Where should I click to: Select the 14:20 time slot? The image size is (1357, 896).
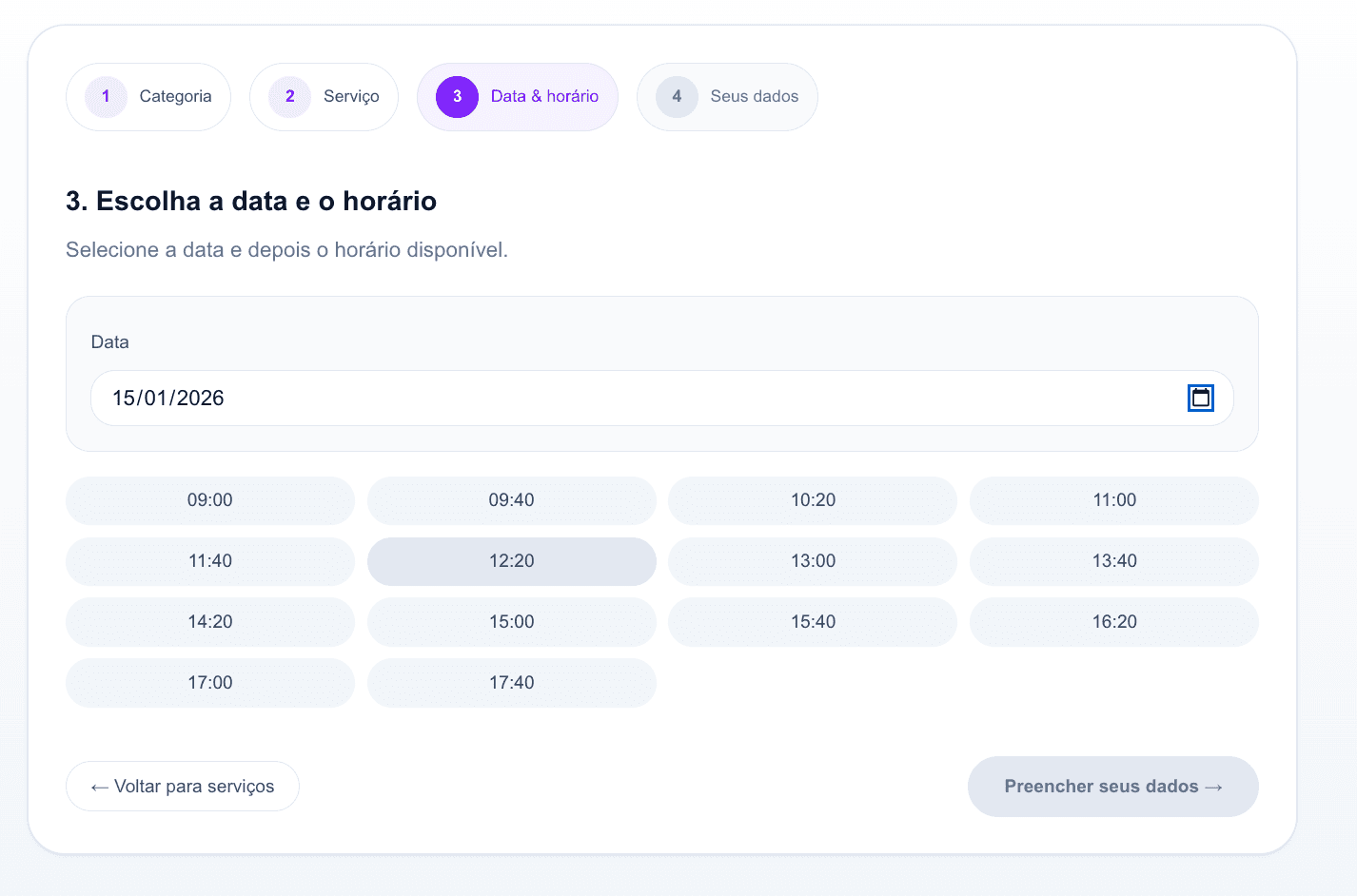click(x=209, y=622)
